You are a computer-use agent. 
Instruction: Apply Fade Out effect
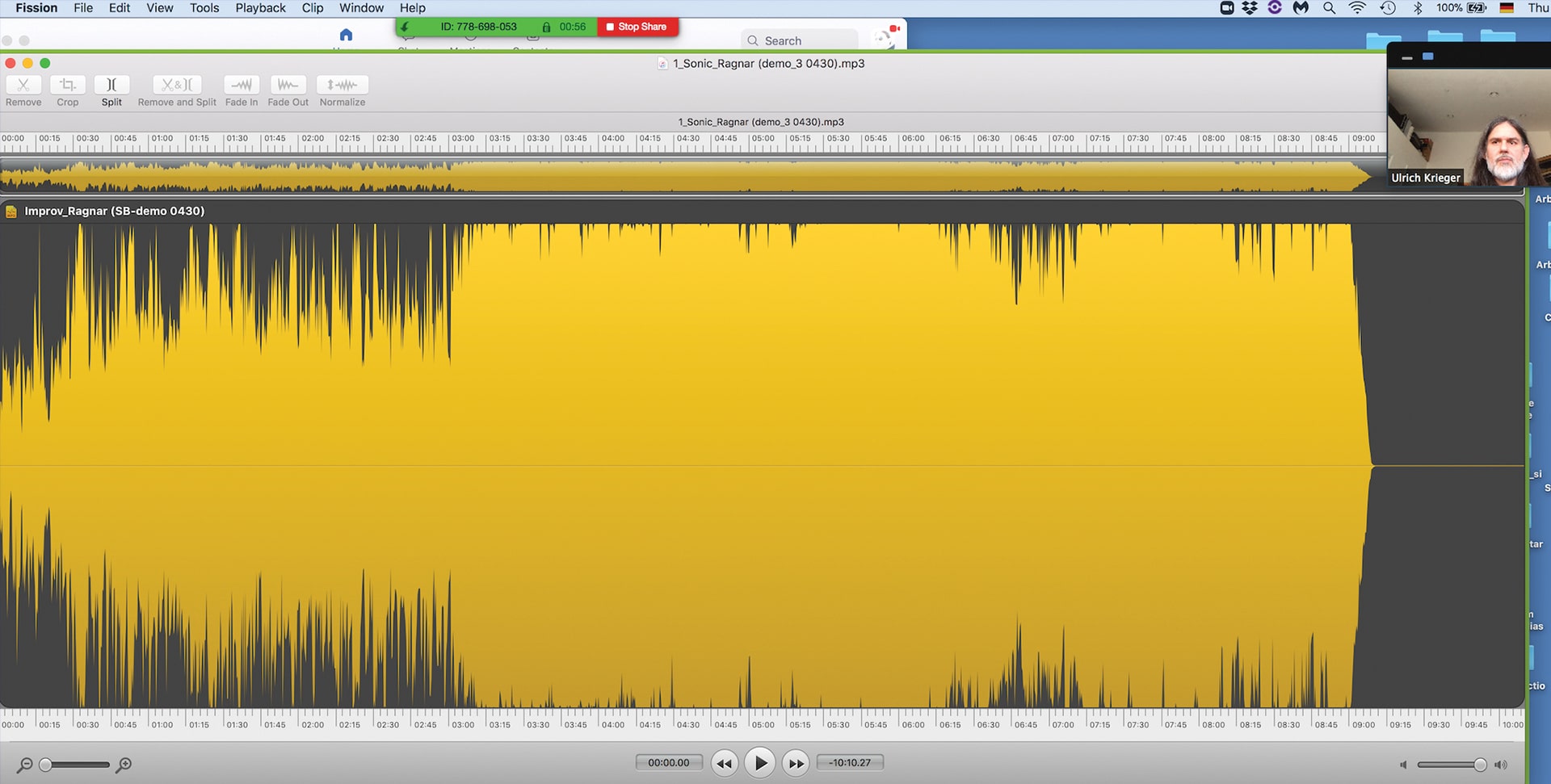pos(288,85)
